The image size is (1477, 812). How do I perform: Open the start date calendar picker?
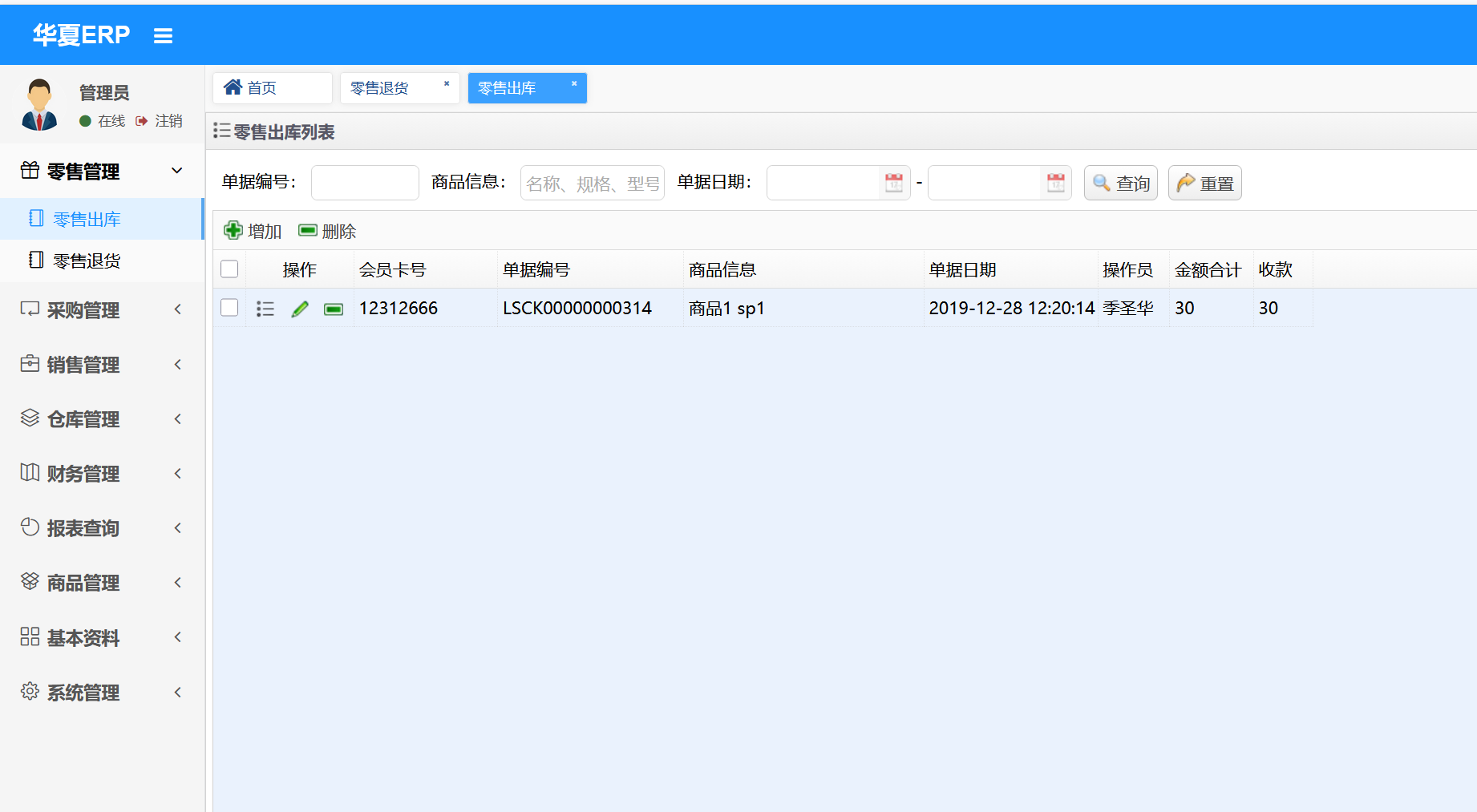[x=894, y=183]
